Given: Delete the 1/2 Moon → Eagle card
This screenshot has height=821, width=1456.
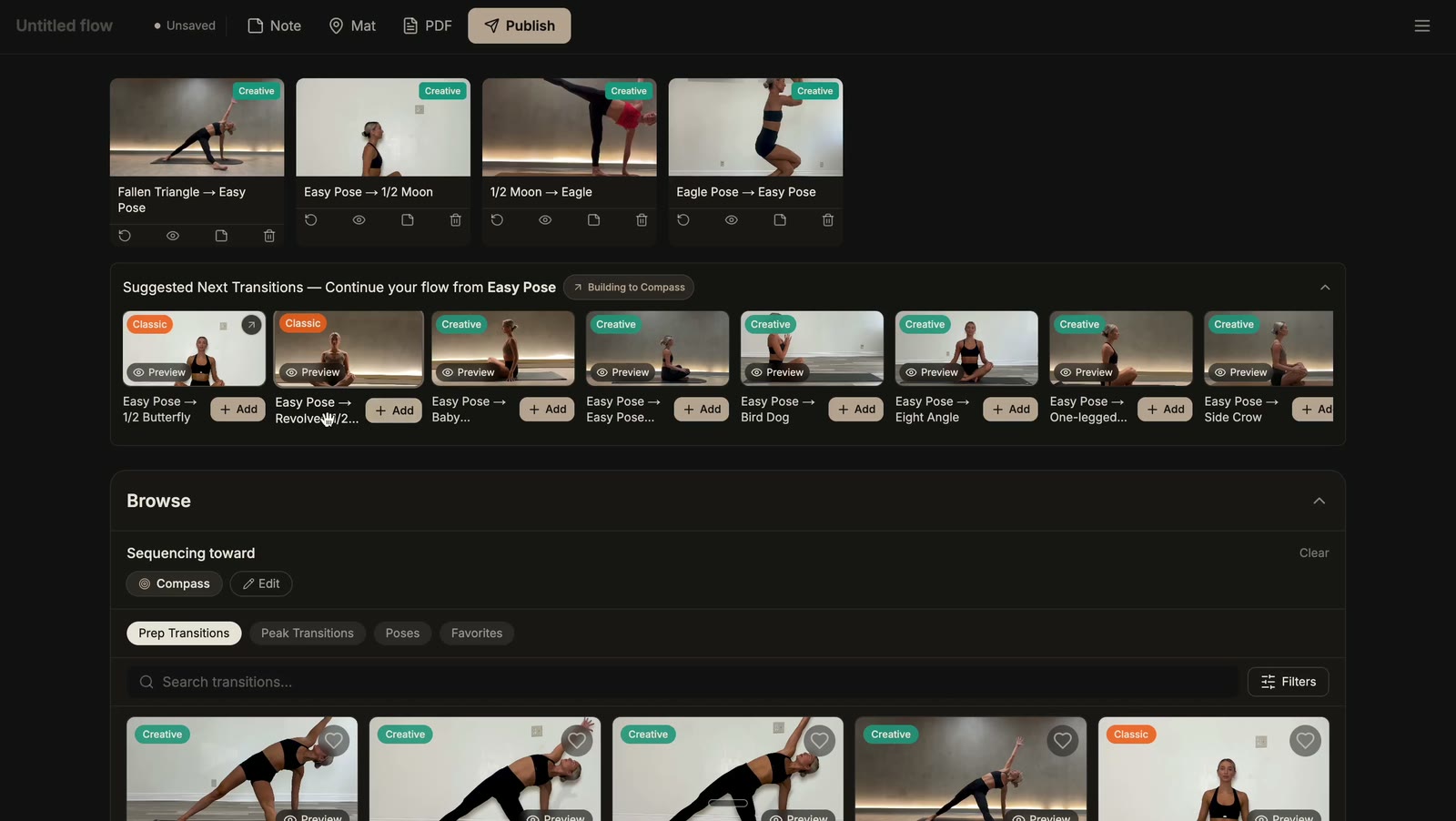Looking at the screenshot, I should point(642,220).
